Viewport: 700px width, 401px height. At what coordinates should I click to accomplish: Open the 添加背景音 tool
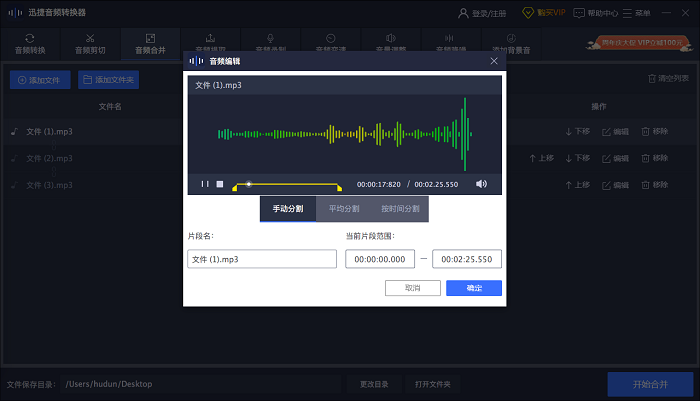[511, 44]
